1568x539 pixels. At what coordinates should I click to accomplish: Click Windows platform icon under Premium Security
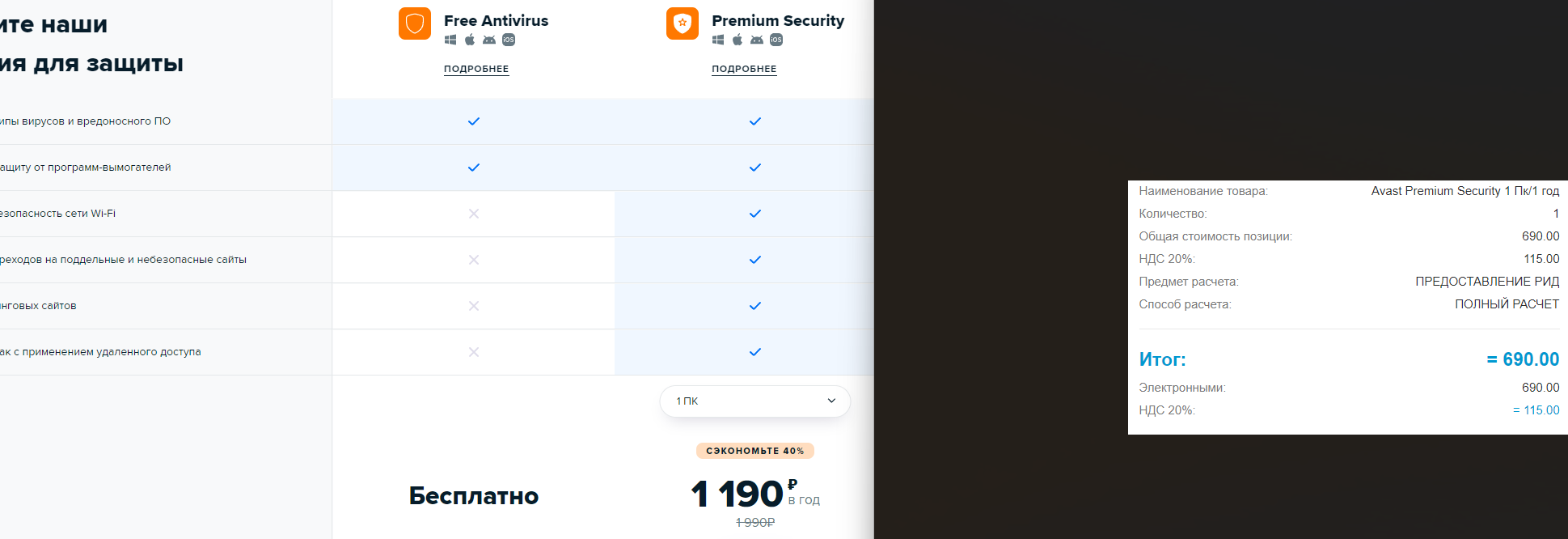pos(718,40)
